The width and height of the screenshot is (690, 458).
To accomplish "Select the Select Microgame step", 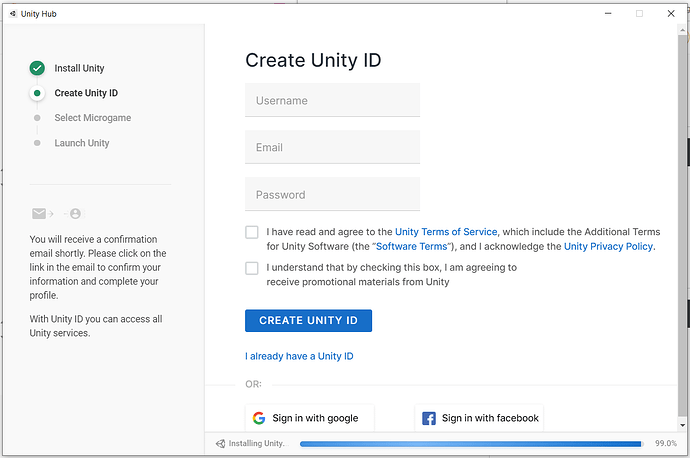I will pyautogui.click(x=92, y=118).
